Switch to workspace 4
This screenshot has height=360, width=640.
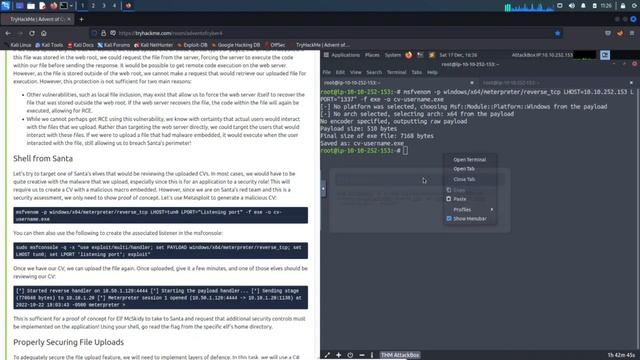114,6
